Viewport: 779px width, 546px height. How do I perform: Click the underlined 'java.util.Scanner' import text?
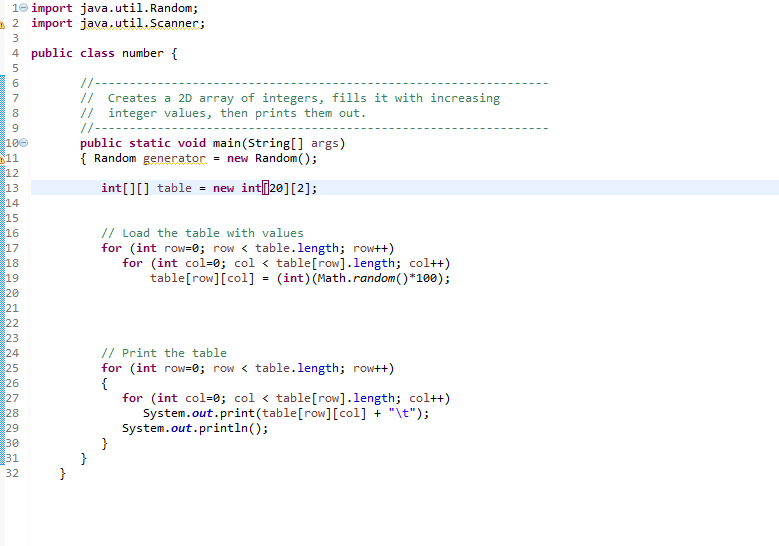point(140,23)
